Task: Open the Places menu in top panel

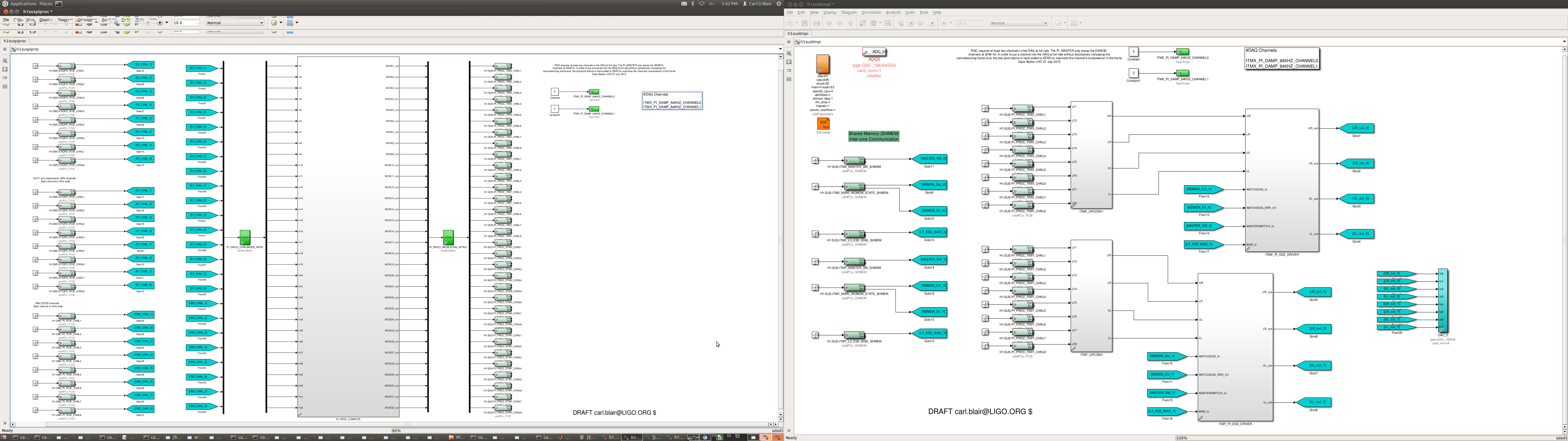Action: [x=46, y=4]
